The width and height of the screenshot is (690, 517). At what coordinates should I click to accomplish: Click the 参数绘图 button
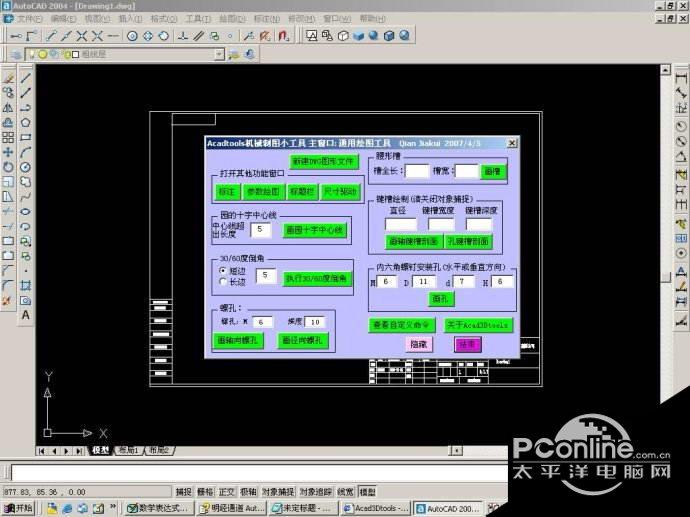point(263,192)
